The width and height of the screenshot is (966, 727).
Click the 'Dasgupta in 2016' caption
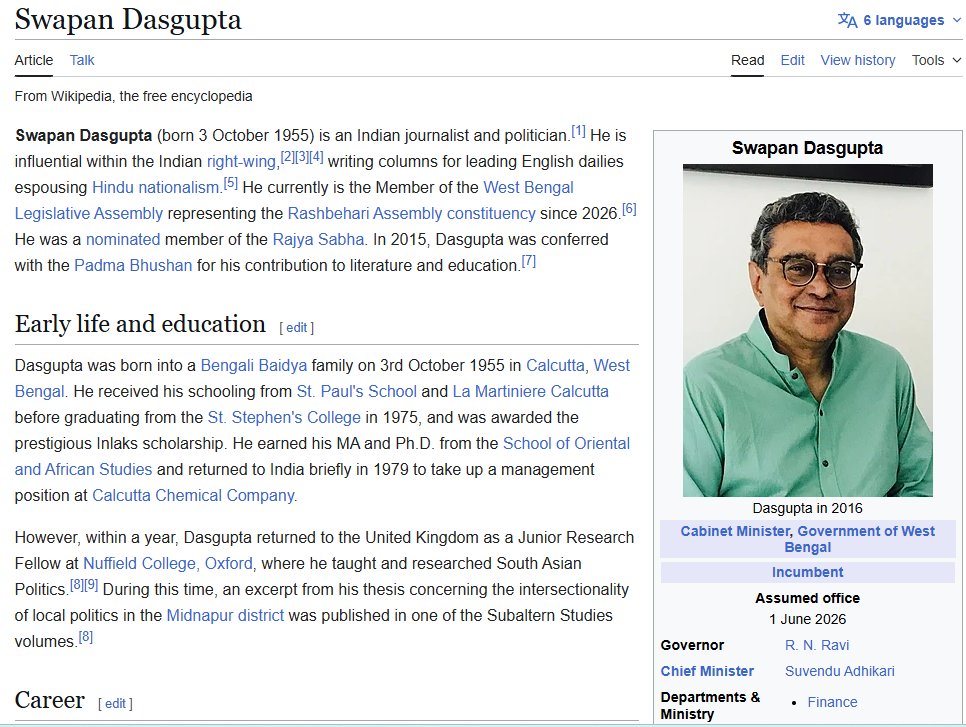pyautogui.click(x=808, y=508)
